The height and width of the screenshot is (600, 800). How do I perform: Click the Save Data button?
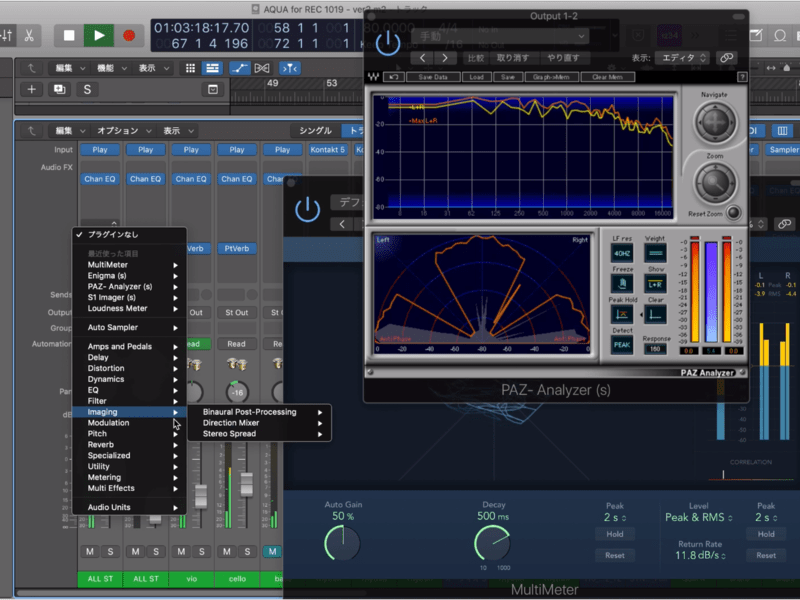click(433, 77)
